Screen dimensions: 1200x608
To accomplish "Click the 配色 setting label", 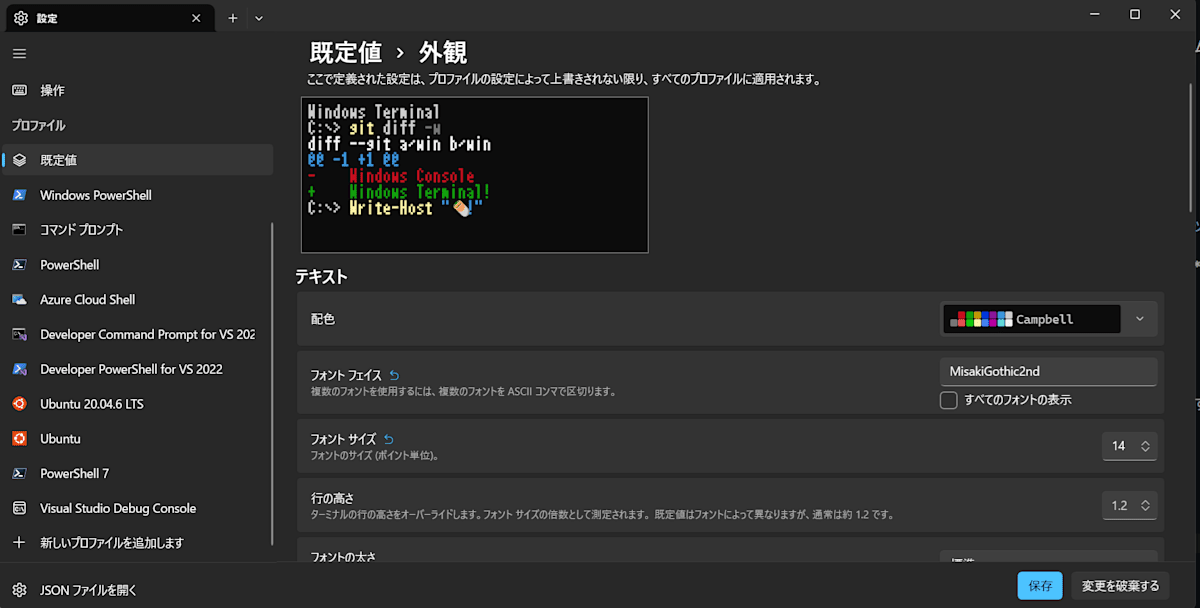I will pos(322,319).
